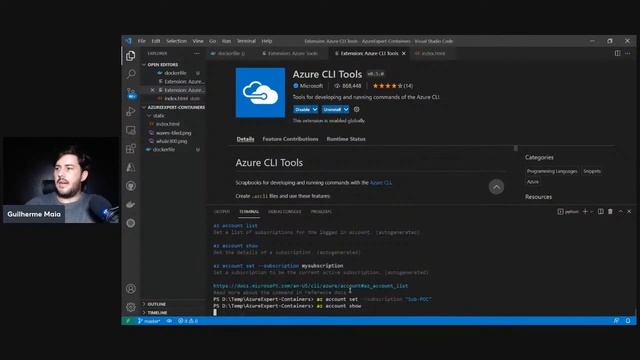Image resolution: width=640 pixels, height=360 pixels.
Task: Switch to the Runtime Status tab
Action: tap(346, 139)
